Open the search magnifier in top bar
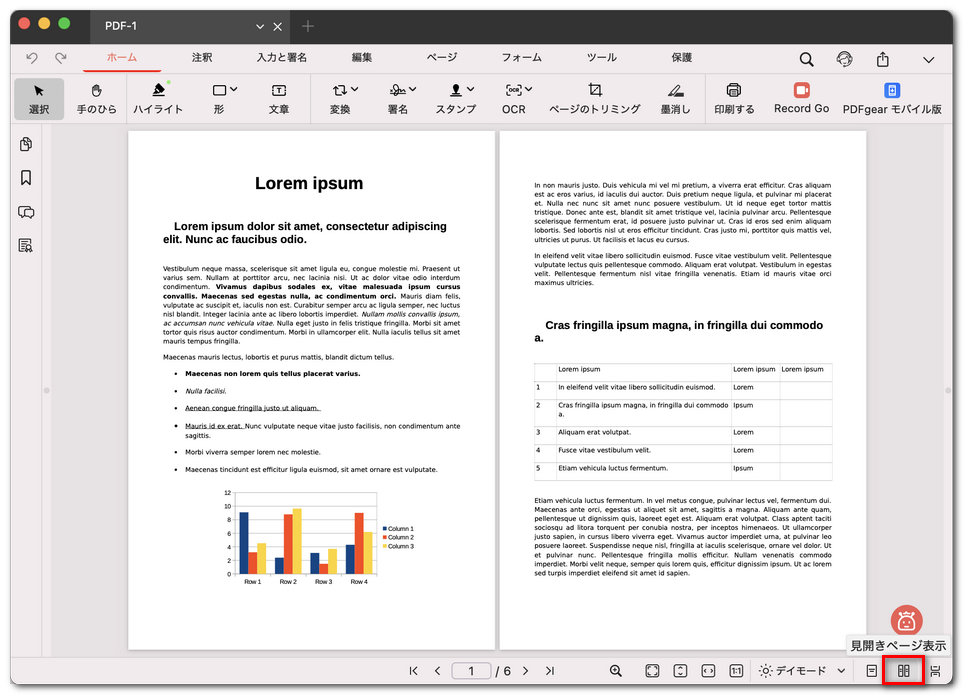Image resolution: width=964 pixels, height=695 pixels. [x=806, y=59]
